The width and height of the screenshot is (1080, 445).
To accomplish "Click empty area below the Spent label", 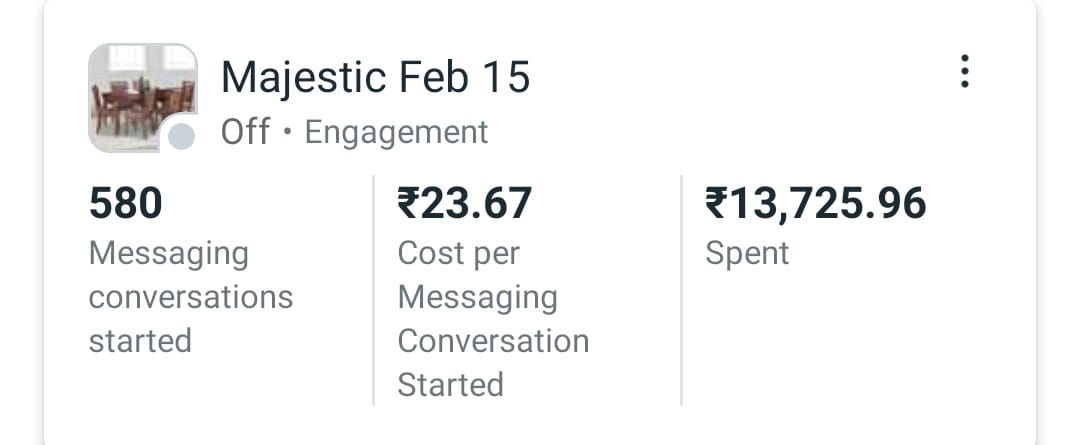I will click(850, 340).
